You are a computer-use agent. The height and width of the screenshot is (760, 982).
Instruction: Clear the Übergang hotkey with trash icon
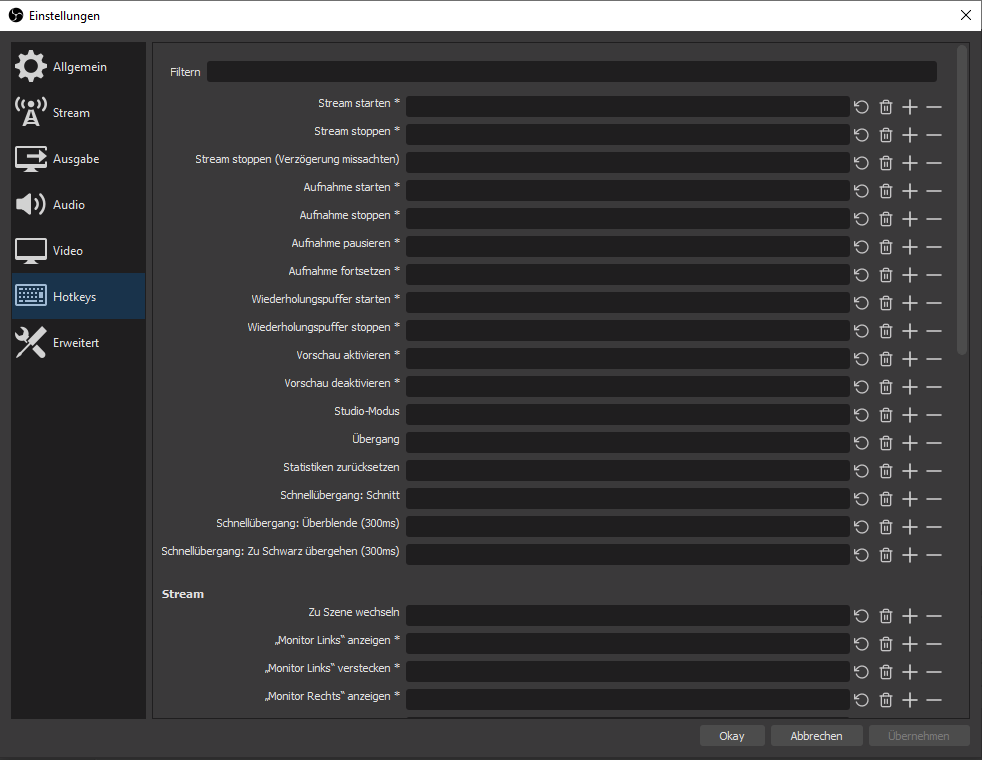[885, 443]
